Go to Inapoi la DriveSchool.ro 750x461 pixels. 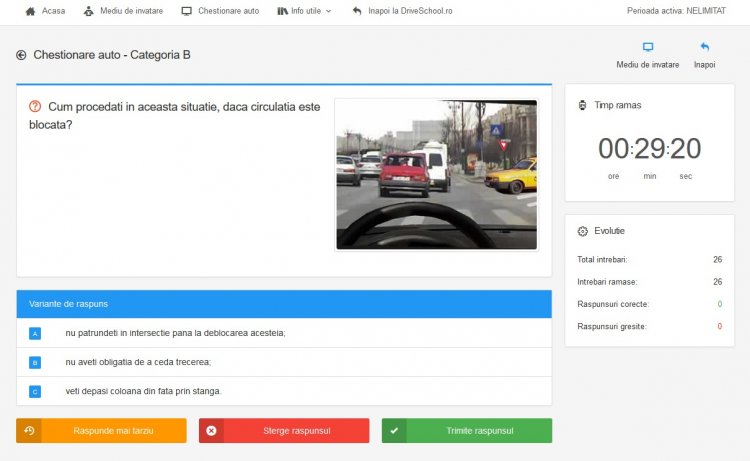(x=402, y=11)
